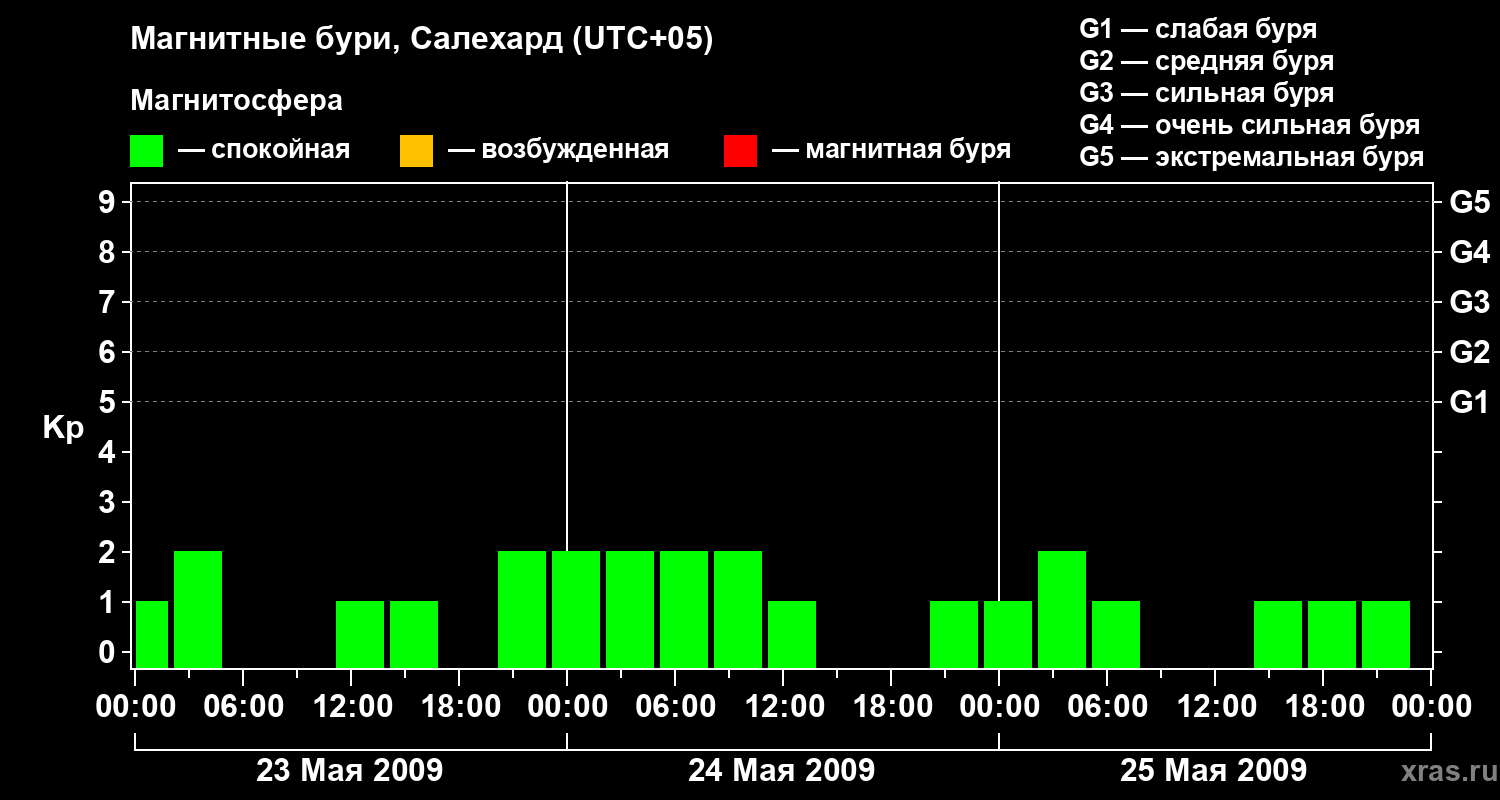Click the 06:00 time label for 25 Мая

(x=1107, y=706)
